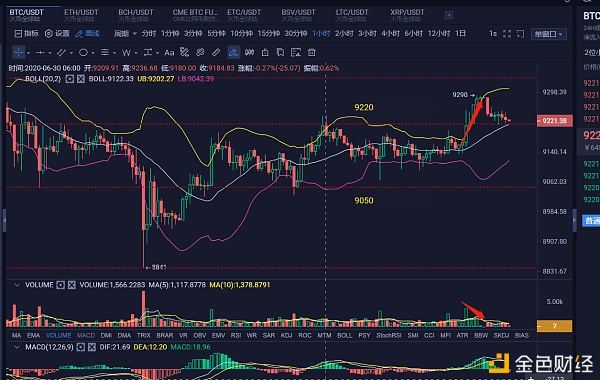Screen dimensions: 600x380
Task: Open BOLL indicator settings gear
Action: pyautogui.click(x=70, y=79)
